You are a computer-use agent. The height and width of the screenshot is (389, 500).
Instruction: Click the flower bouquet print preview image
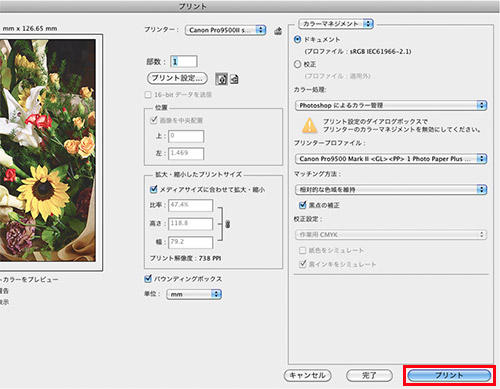(x=47, y=150)
